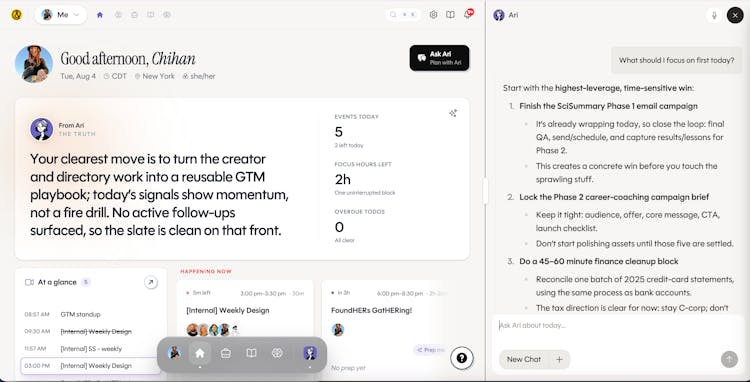Click the send arrow button in chat

coord(729,359)
